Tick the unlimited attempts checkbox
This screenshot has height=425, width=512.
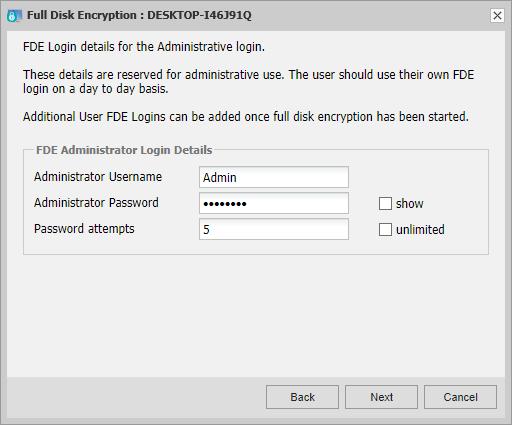[385, 229]
